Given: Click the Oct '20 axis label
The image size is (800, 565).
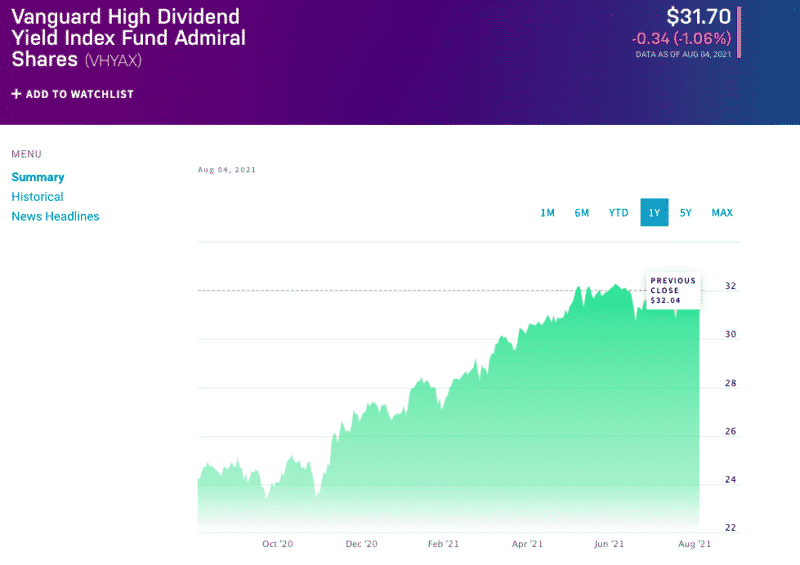Looking at the screenshot, I should (x=278, y=544).
